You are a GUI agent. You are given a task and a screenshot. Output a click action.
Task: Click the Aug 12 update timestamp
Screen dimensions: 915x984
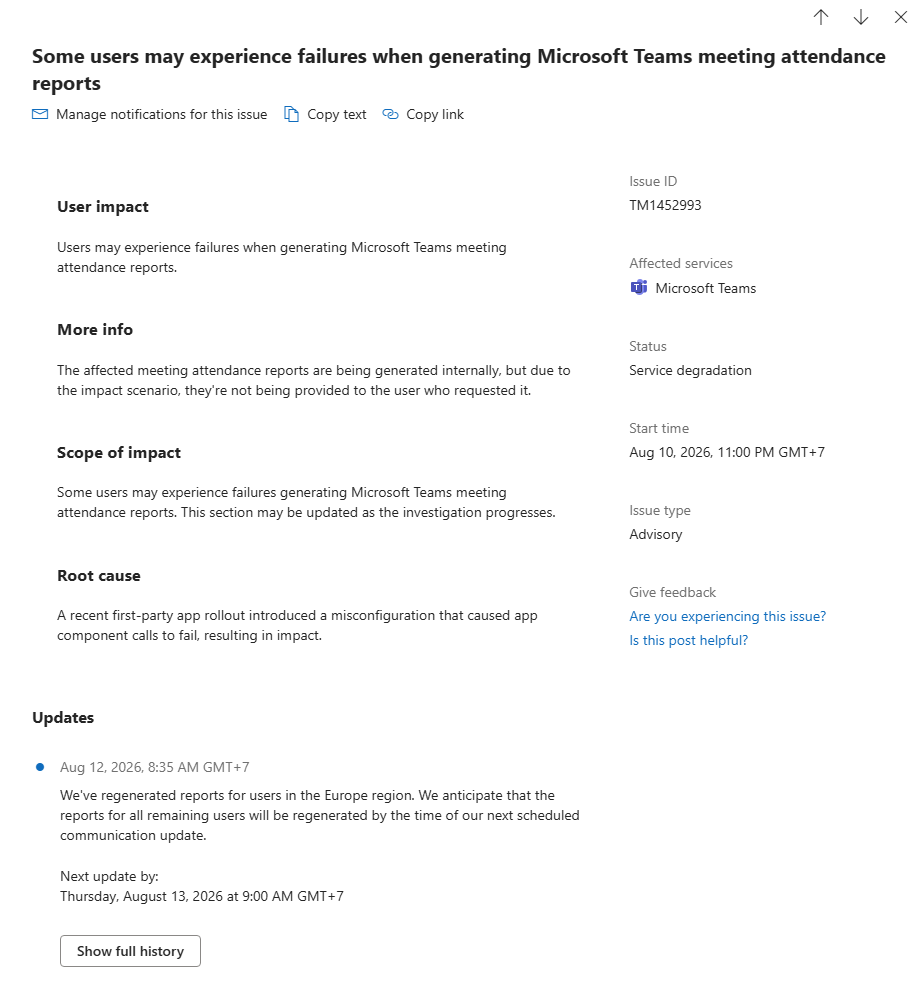[154, 767]
